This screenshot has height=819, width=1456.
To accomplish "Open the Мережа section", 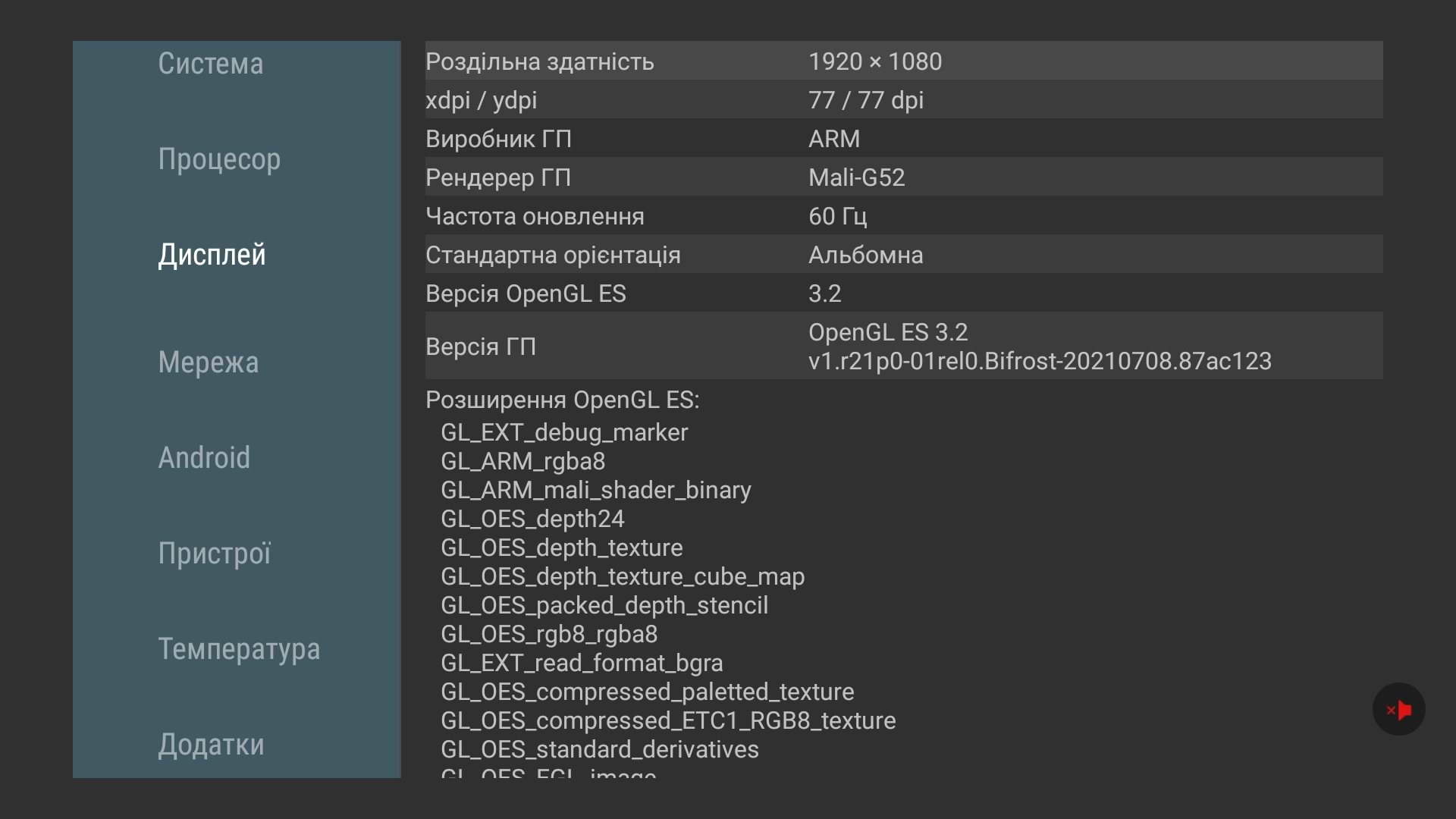I will pos(209,362).
